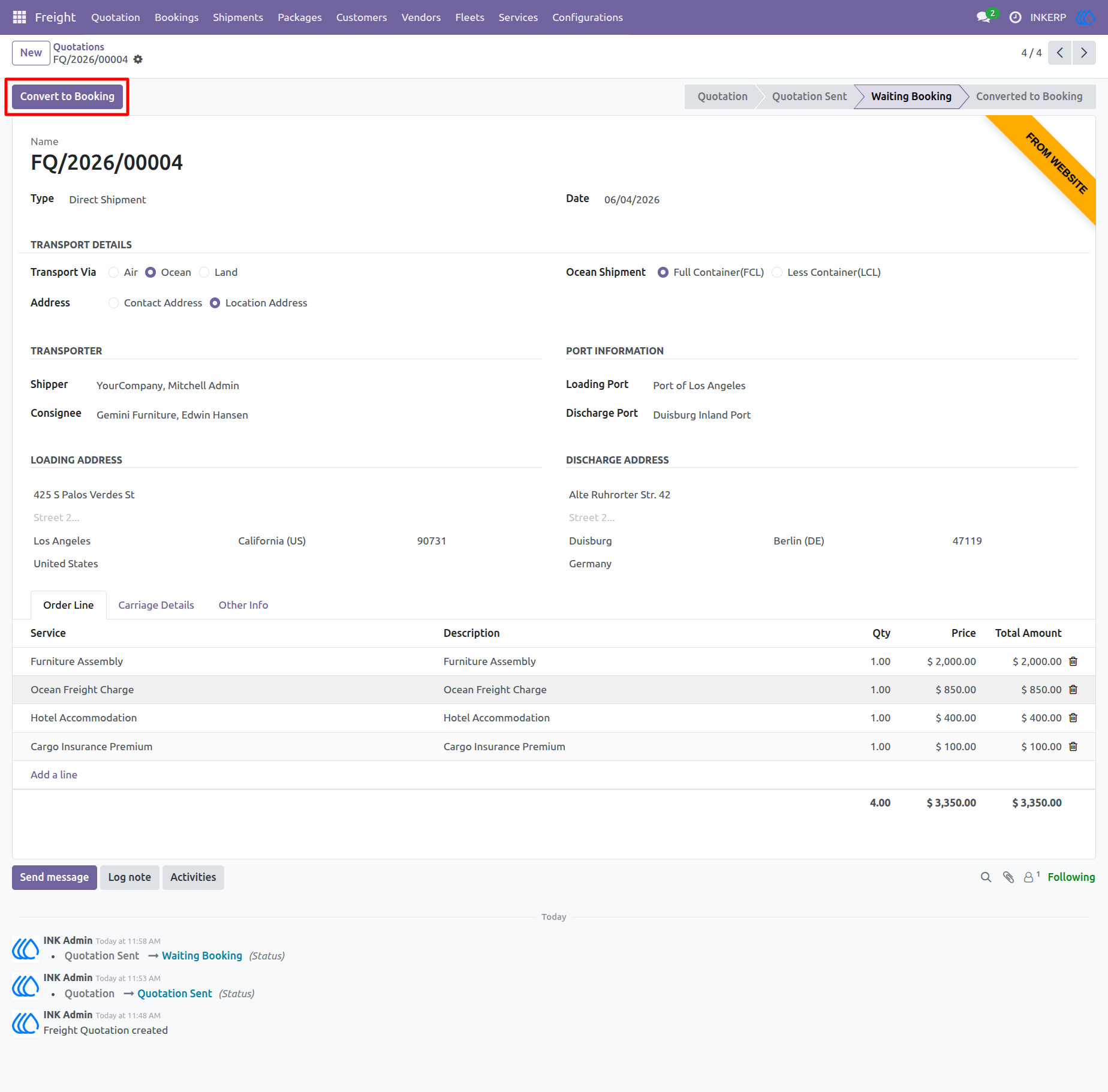Click the Add a line link
This screenshot has width=1108, height=1092.
(x=54, y=775)
